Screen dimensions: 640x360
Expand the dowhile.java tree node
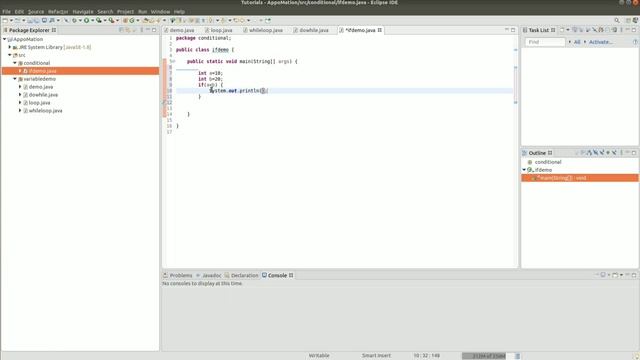click(x=20, y=94)
